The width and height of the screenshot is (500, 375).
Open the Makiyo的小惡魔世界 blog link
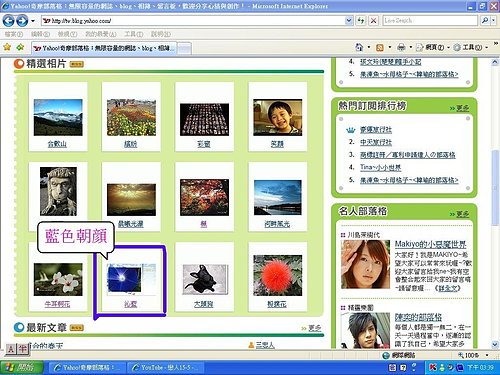click(x=430, y=244)
